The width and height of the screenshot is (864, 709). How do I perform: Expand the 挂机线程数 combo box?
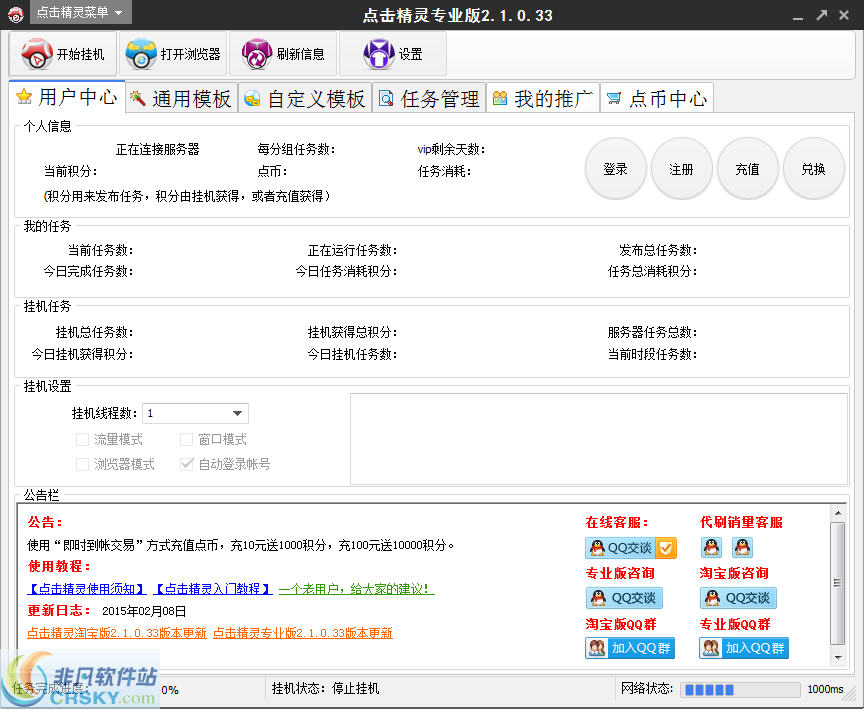[x=196, y=413]
